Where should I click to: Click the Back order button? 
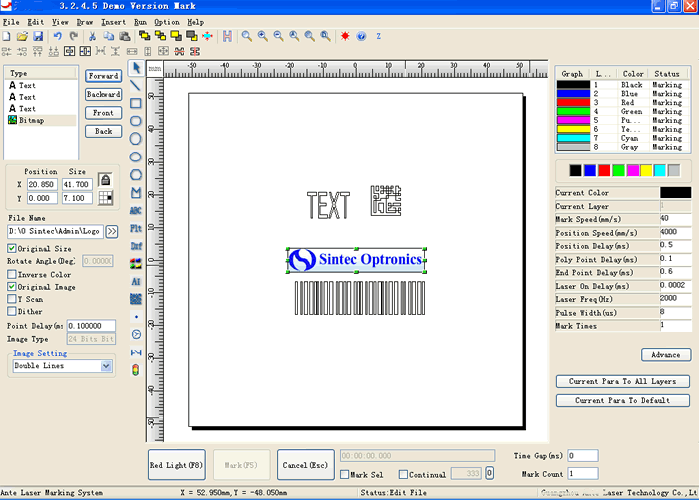[103, 131]
